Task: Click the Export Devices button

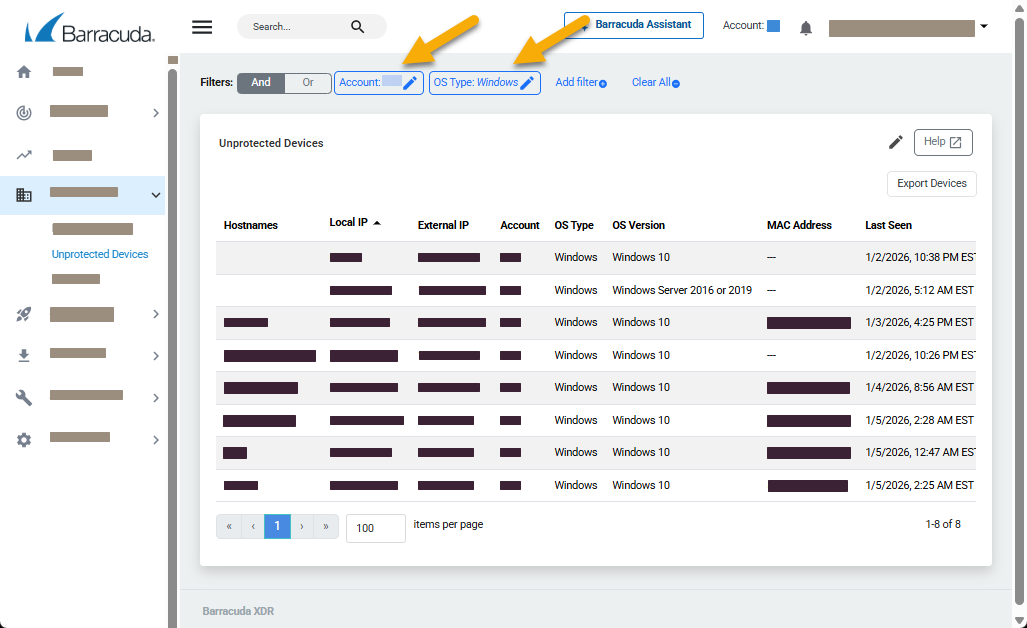Action: coord(931,184)
